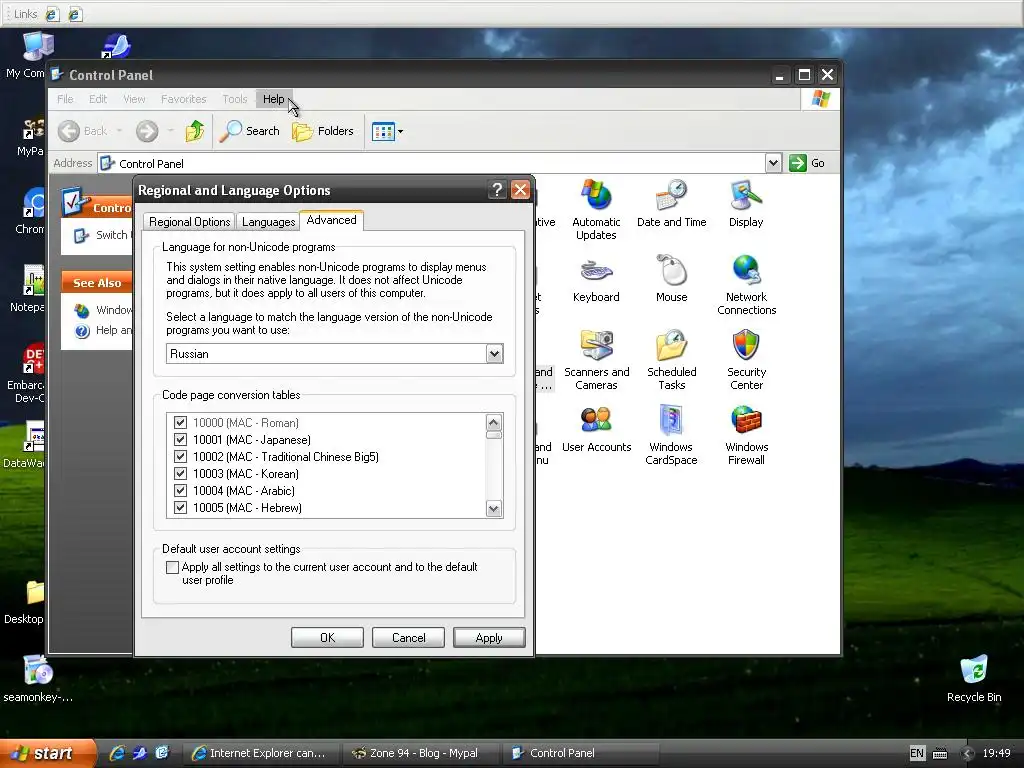Click Cancel in Regional and Language Options
The width and height of the screenshot is (1024, 768).
click(x=408, y=637)
